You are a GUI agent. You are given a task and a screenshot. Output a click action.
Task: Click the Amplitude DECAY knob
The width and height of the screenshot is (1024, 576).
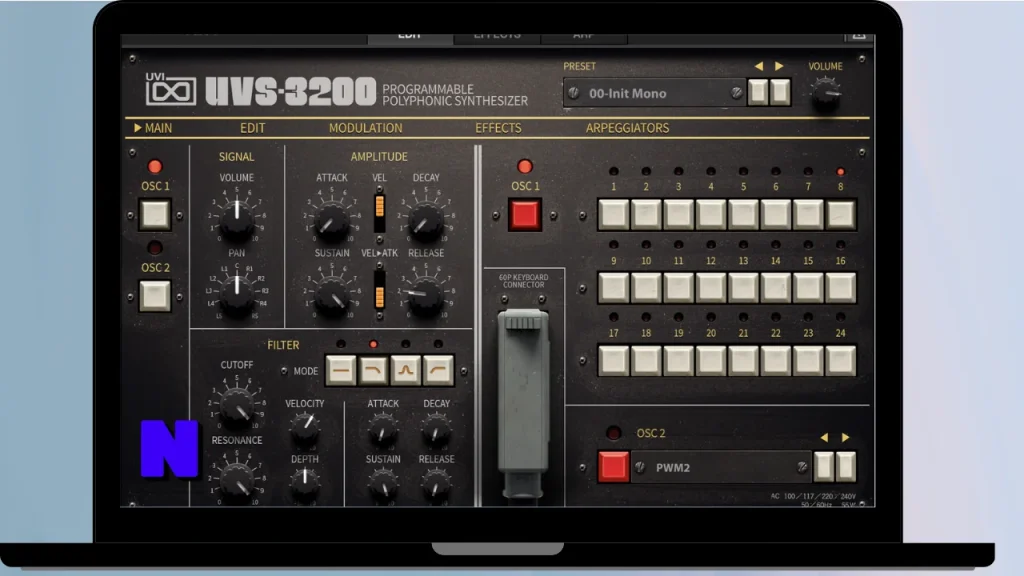(425, 219)
